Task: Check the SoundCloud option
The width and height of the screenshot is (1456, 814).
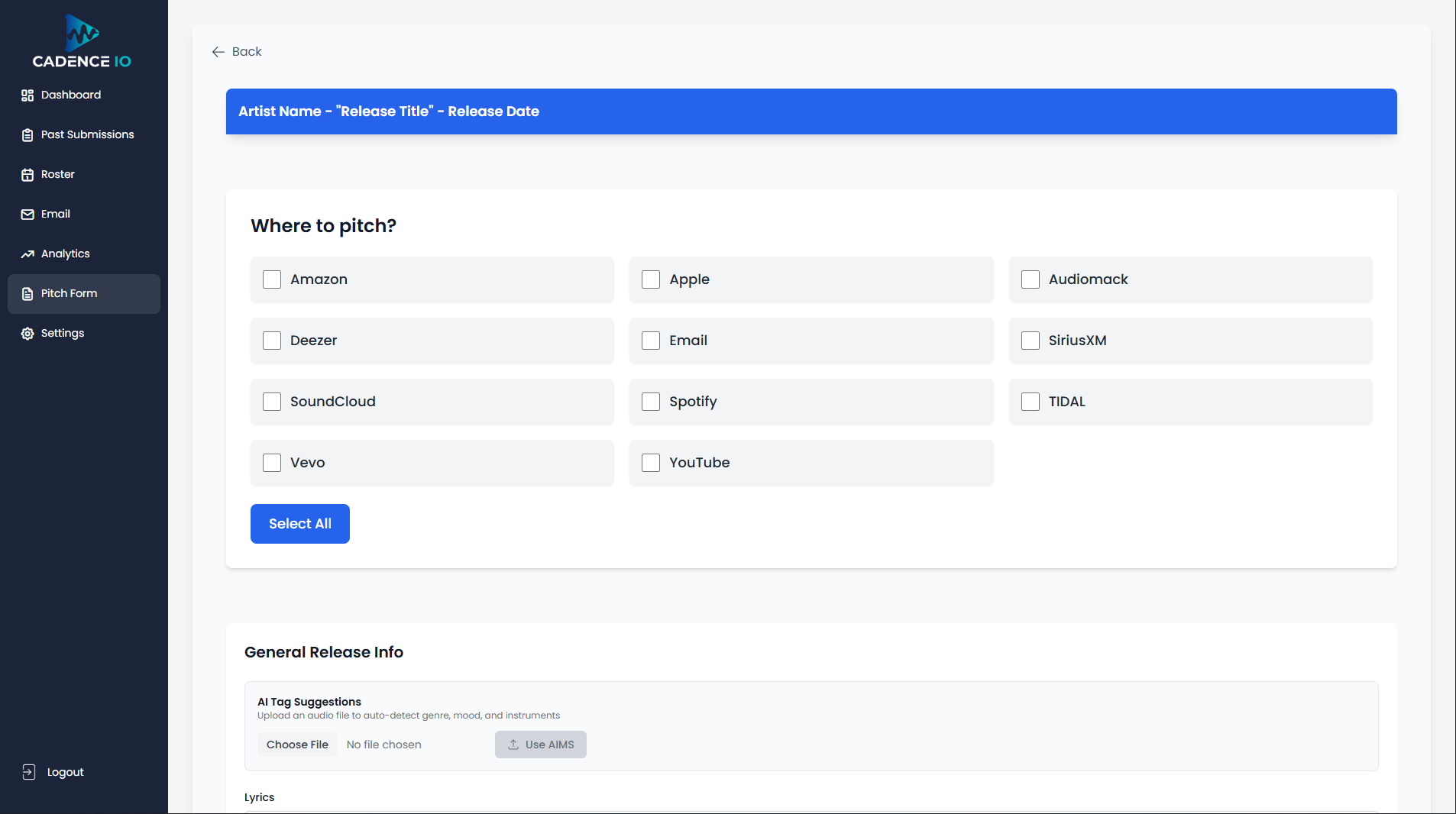Action: click(x=272, y=402)
